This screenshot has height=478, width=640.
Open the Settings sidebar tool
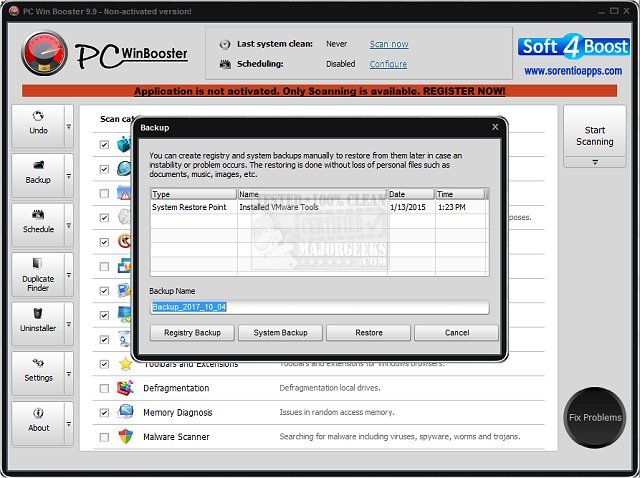tap(38, 374)
